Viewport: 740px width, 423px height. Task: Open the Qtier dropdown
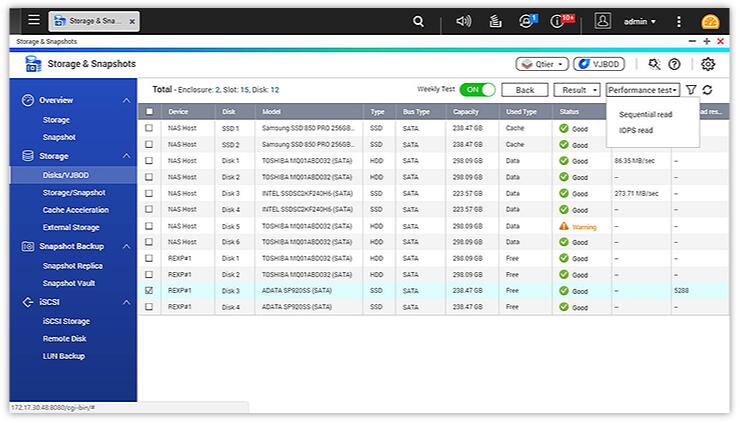tap(542, 64)
